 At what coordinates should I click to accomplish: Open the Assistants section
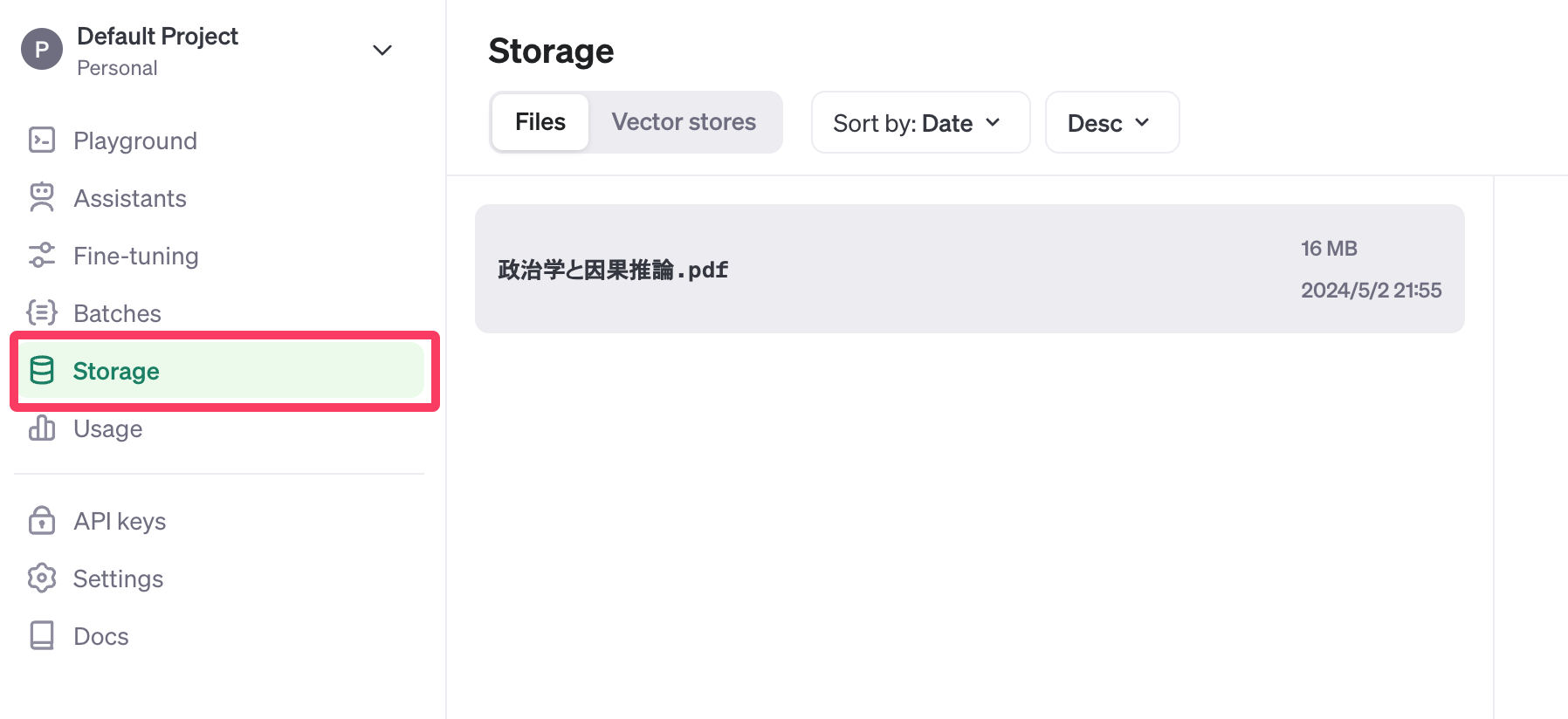tap(130, 198)
